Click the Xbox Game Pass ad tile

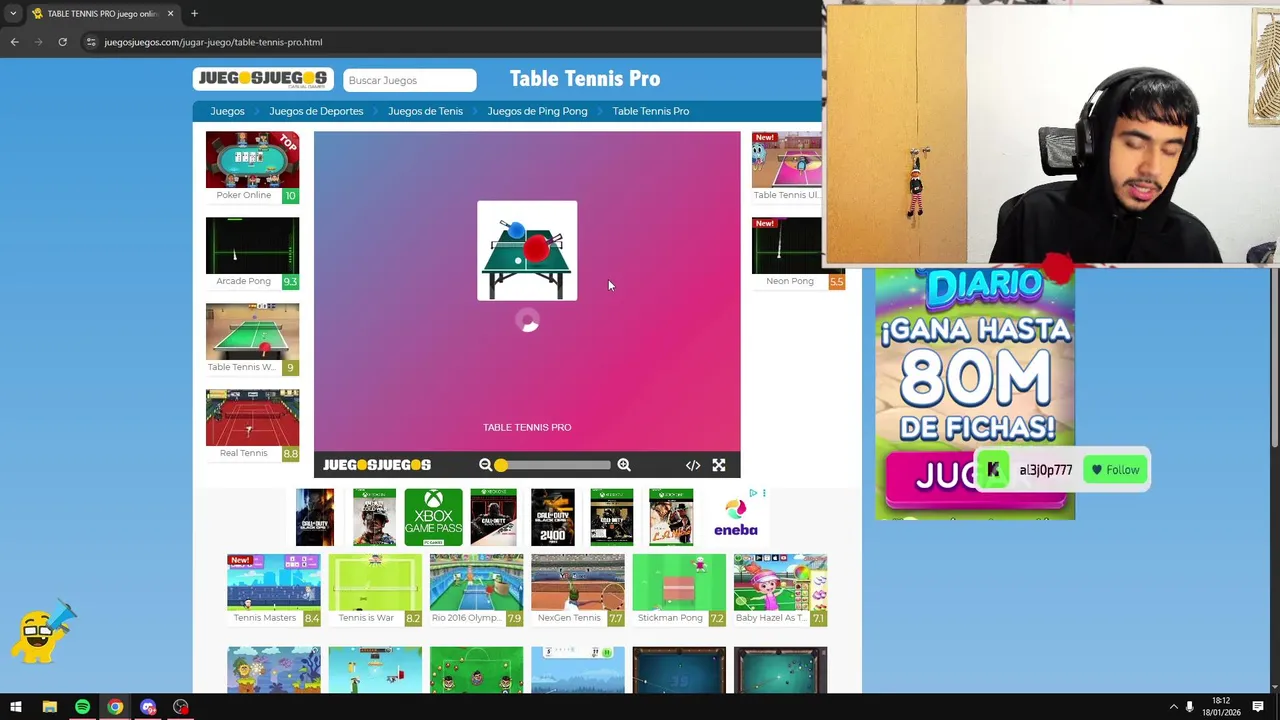[433, 517]
